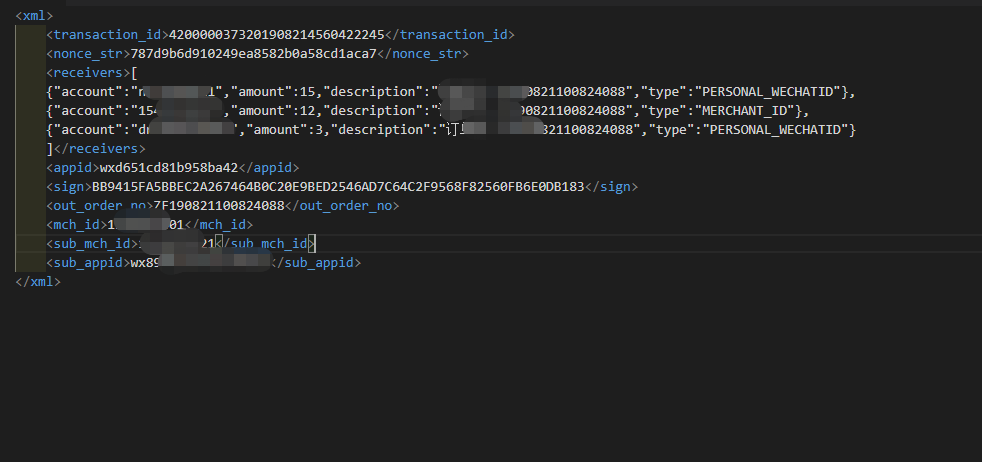Image resolution: width=982 pixels, height=462 pixels.
Task: Click the appid value wxd651cd81b958ba42
Action: 170,168
